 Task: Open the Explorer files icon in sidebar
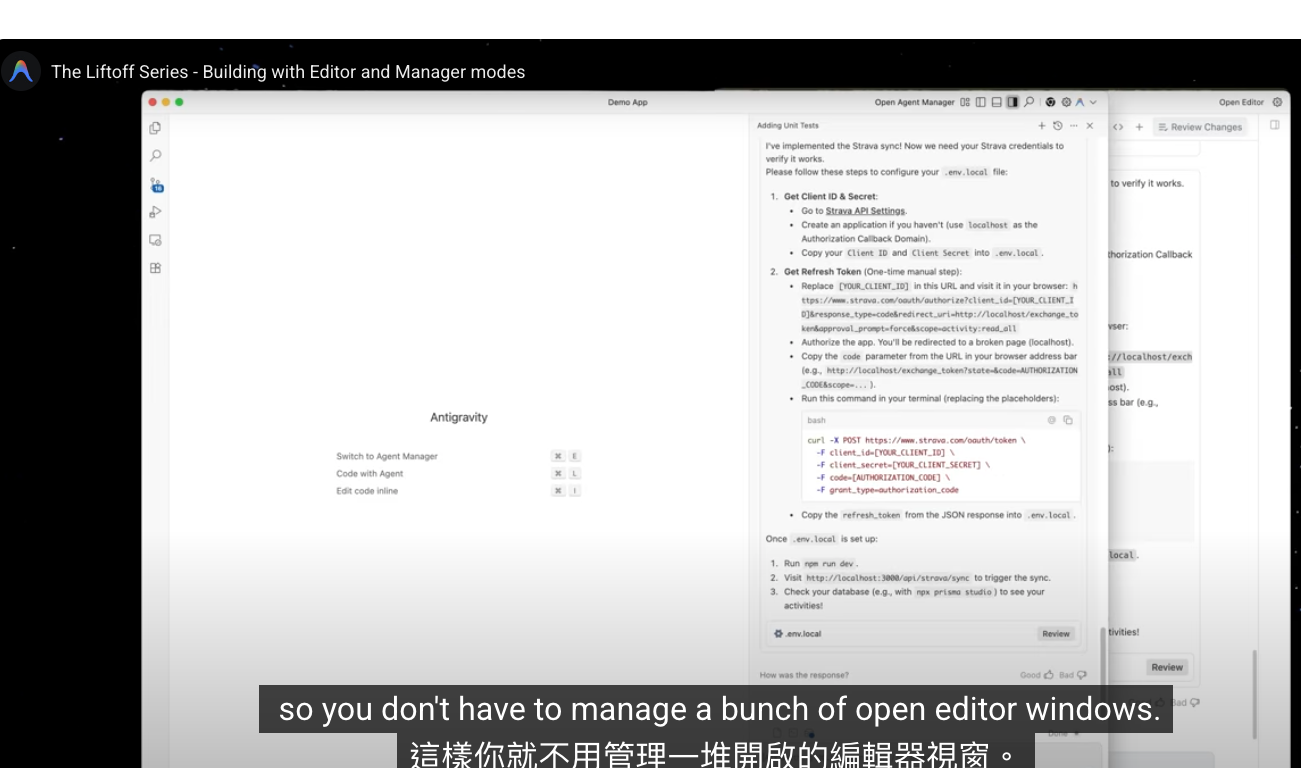pos(155,128)
